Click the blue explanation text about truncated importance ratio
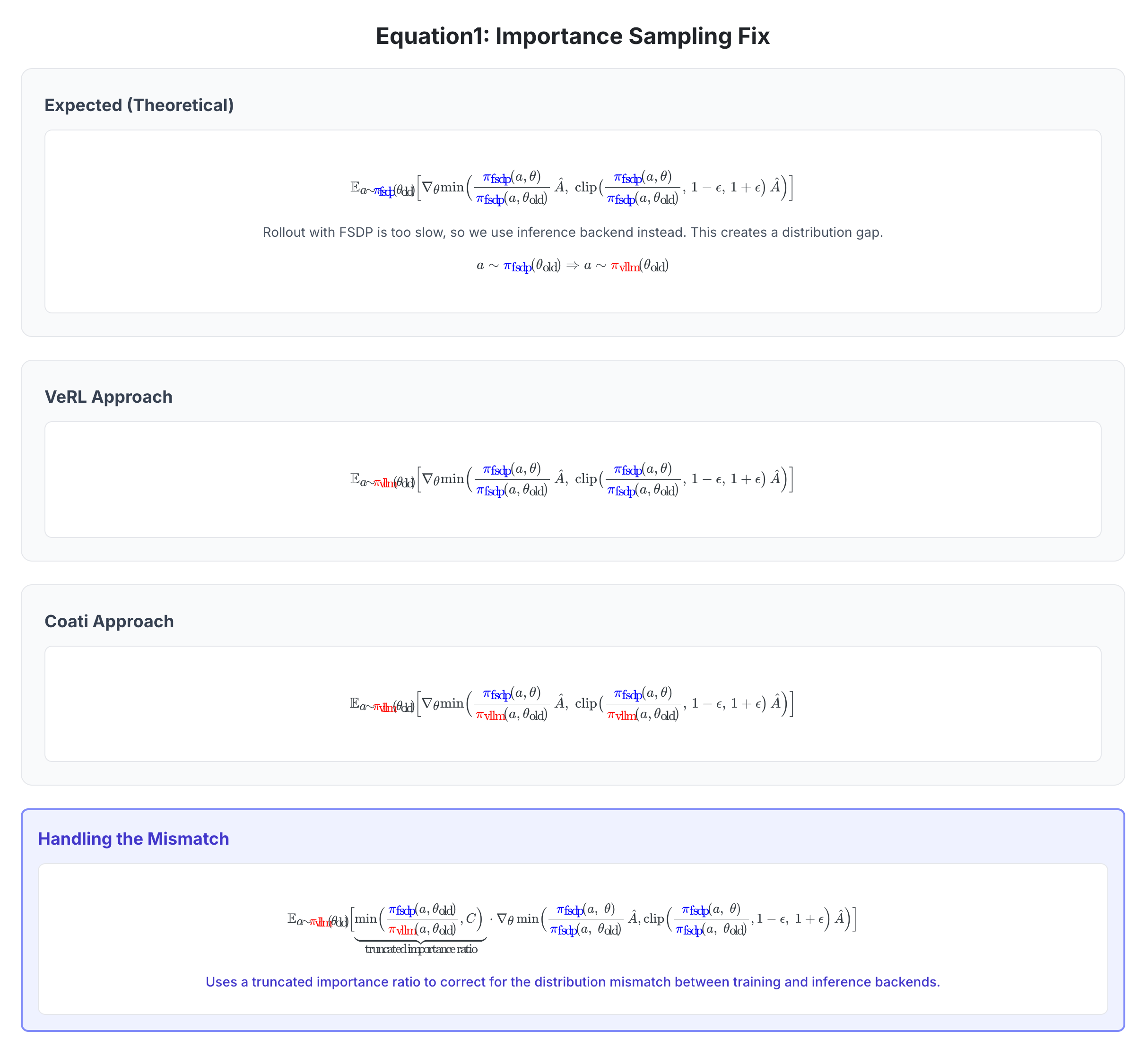The image size is (1148, 1056). (573, 982)
